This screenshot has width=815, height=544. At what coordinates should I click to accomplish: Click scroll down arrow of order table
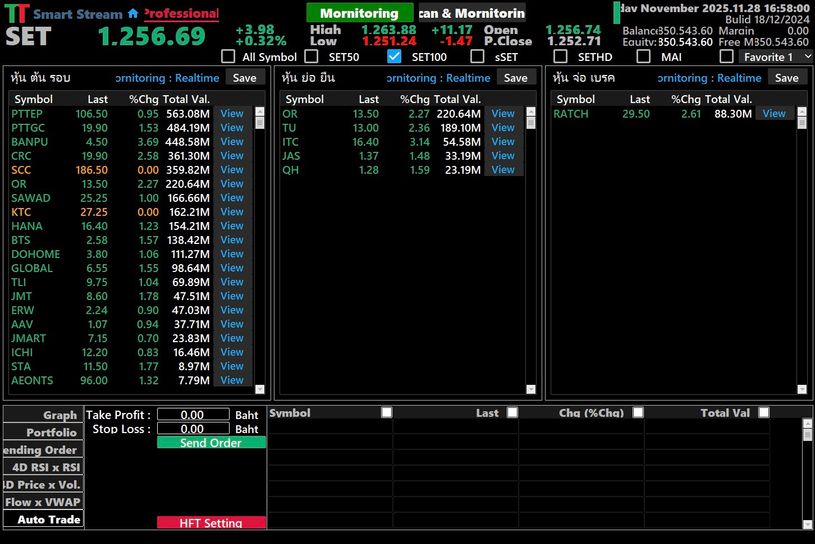coord(807,523)
